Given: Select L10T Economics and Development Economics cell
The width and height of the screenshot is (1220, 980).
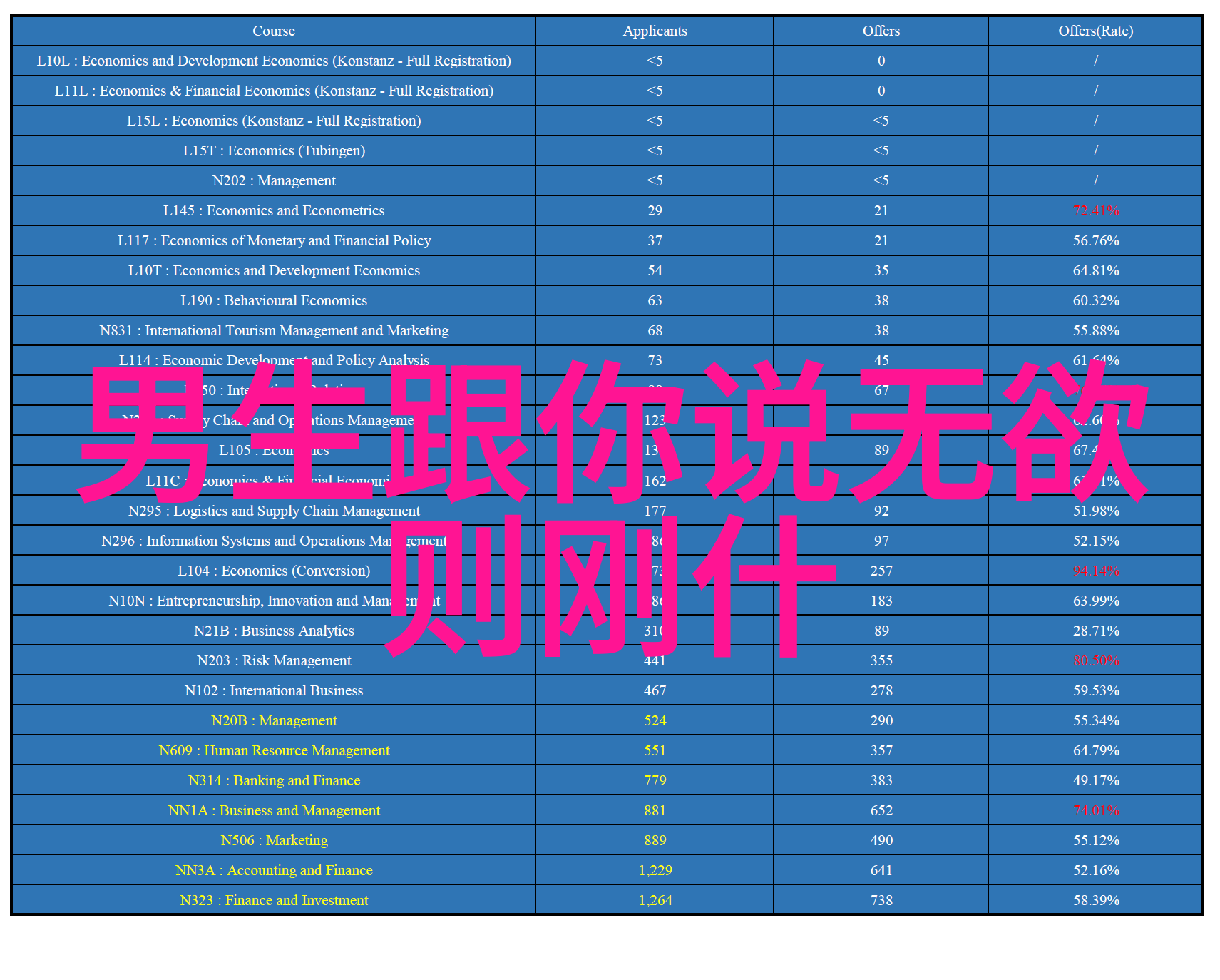Looking at the screenshot, I should point(274,270).
